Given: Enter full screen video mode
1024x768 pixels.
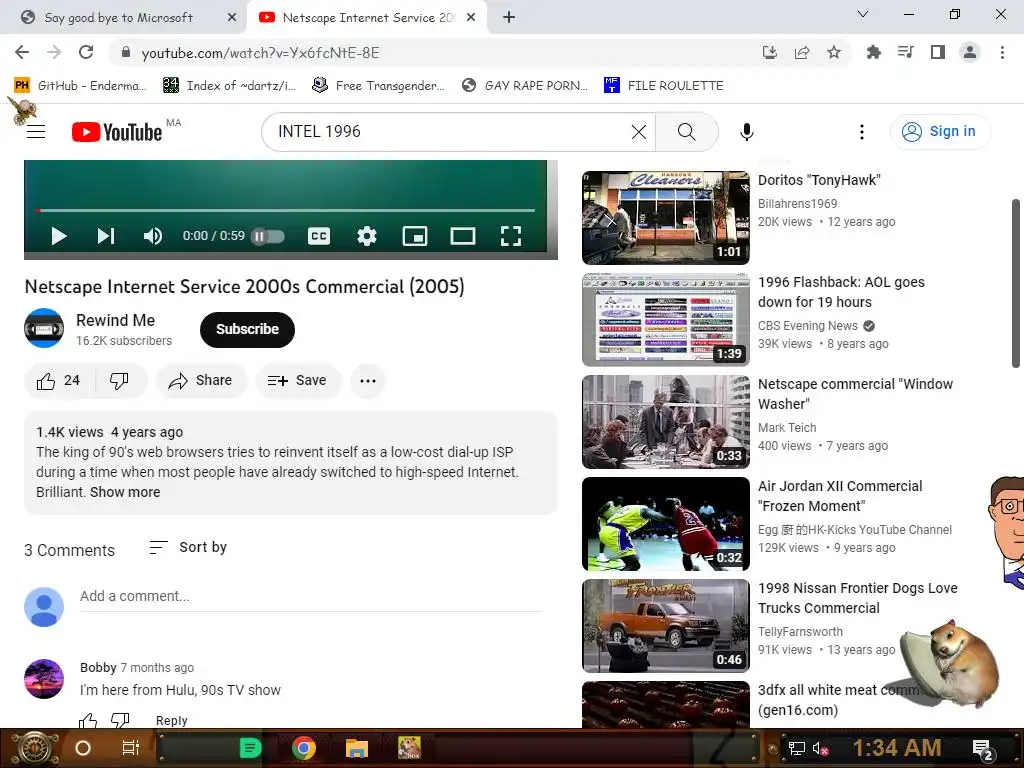Looking at the screenshot, I should 511,236.
